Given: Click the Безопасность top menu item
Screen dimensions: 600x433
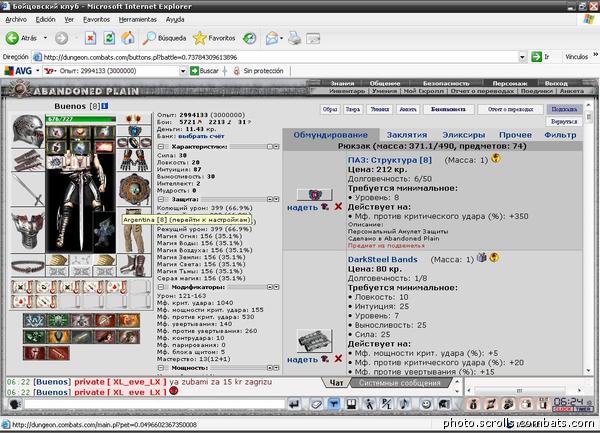Looking at the screenshot, I should pos(446,83).
